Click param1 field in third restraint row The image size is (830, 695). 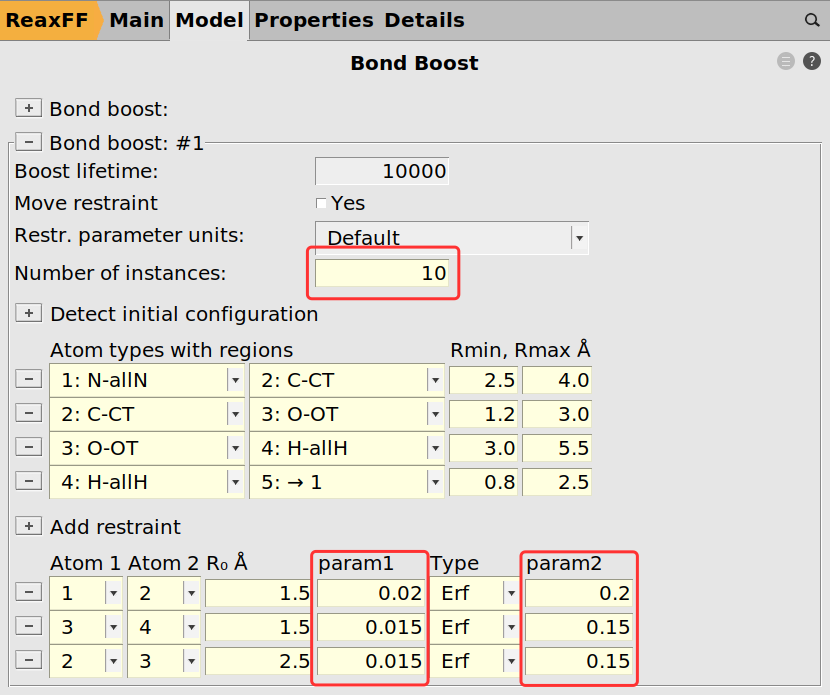371,661
